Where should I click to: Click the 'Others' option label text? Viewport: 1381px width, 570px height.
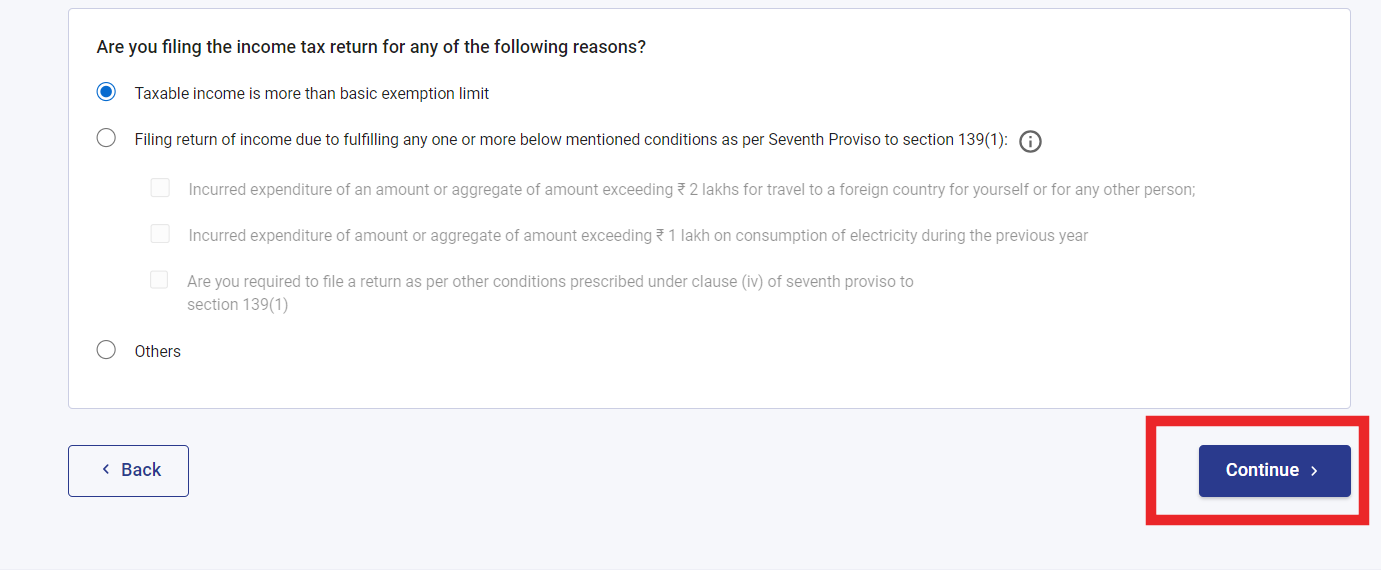coord(158,352)
